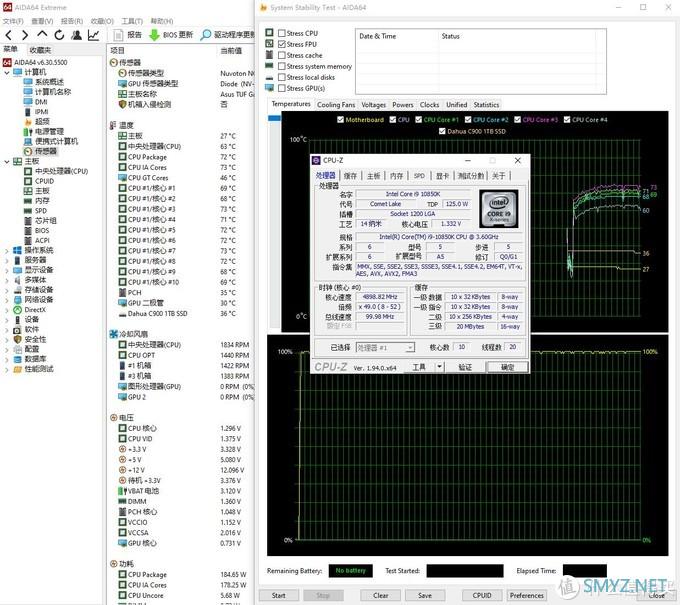This screenshot has height=605, width=680.
Task: Click the Save button in stability test
Action: [425, 595]
